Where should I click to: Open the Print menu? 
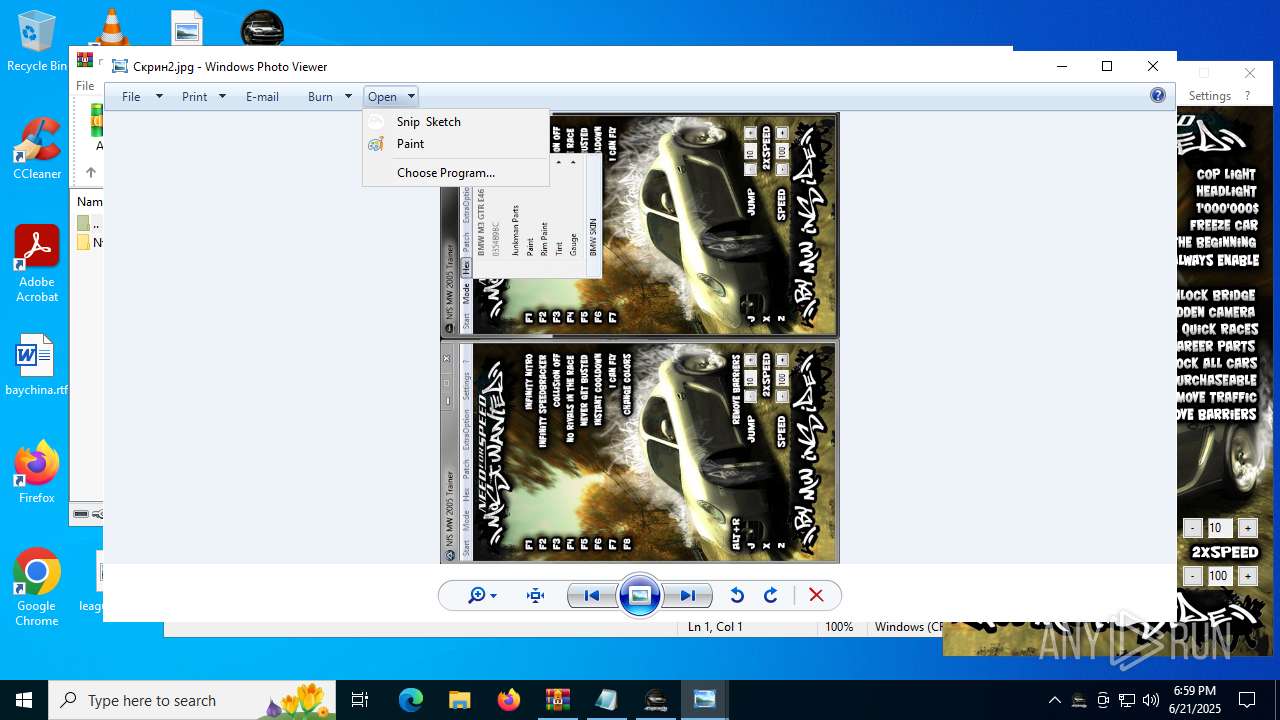coord(195,97)
